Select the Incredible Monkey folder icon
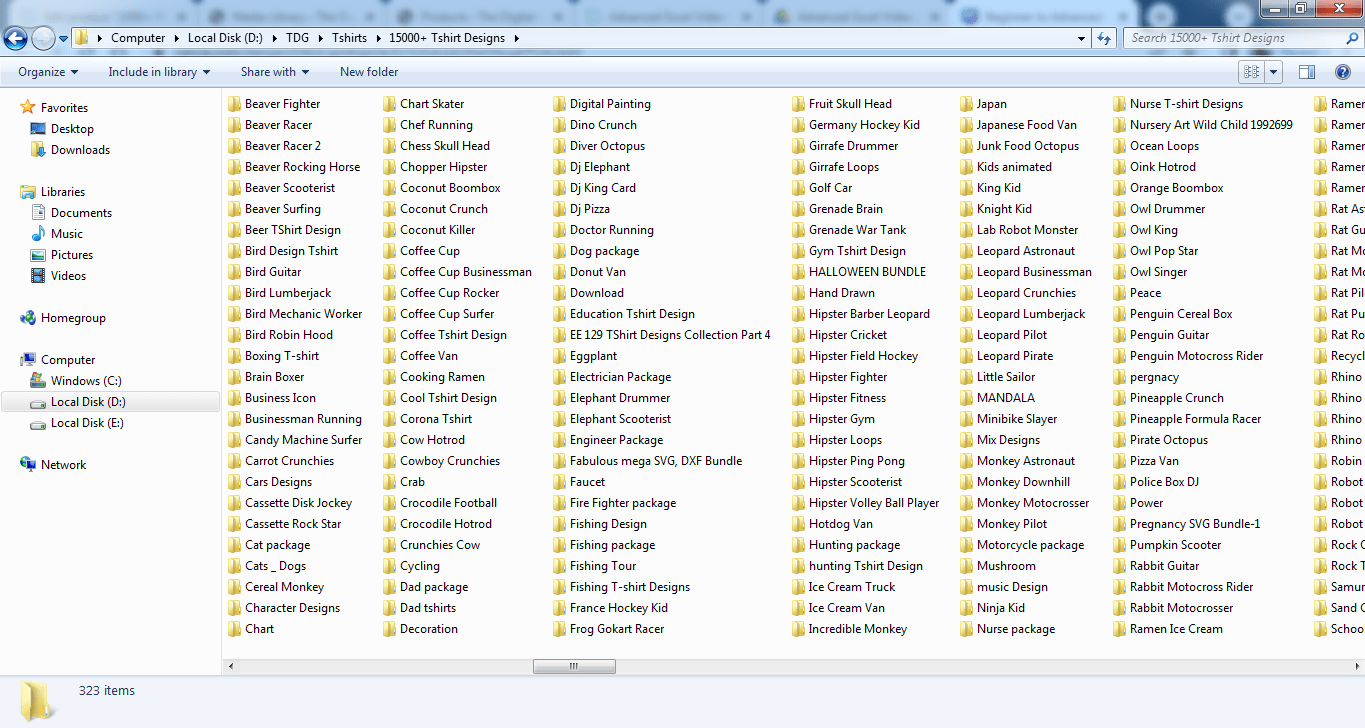Image resolution: width=1365 pixels, height=728 pixels. tap(799, 629)
